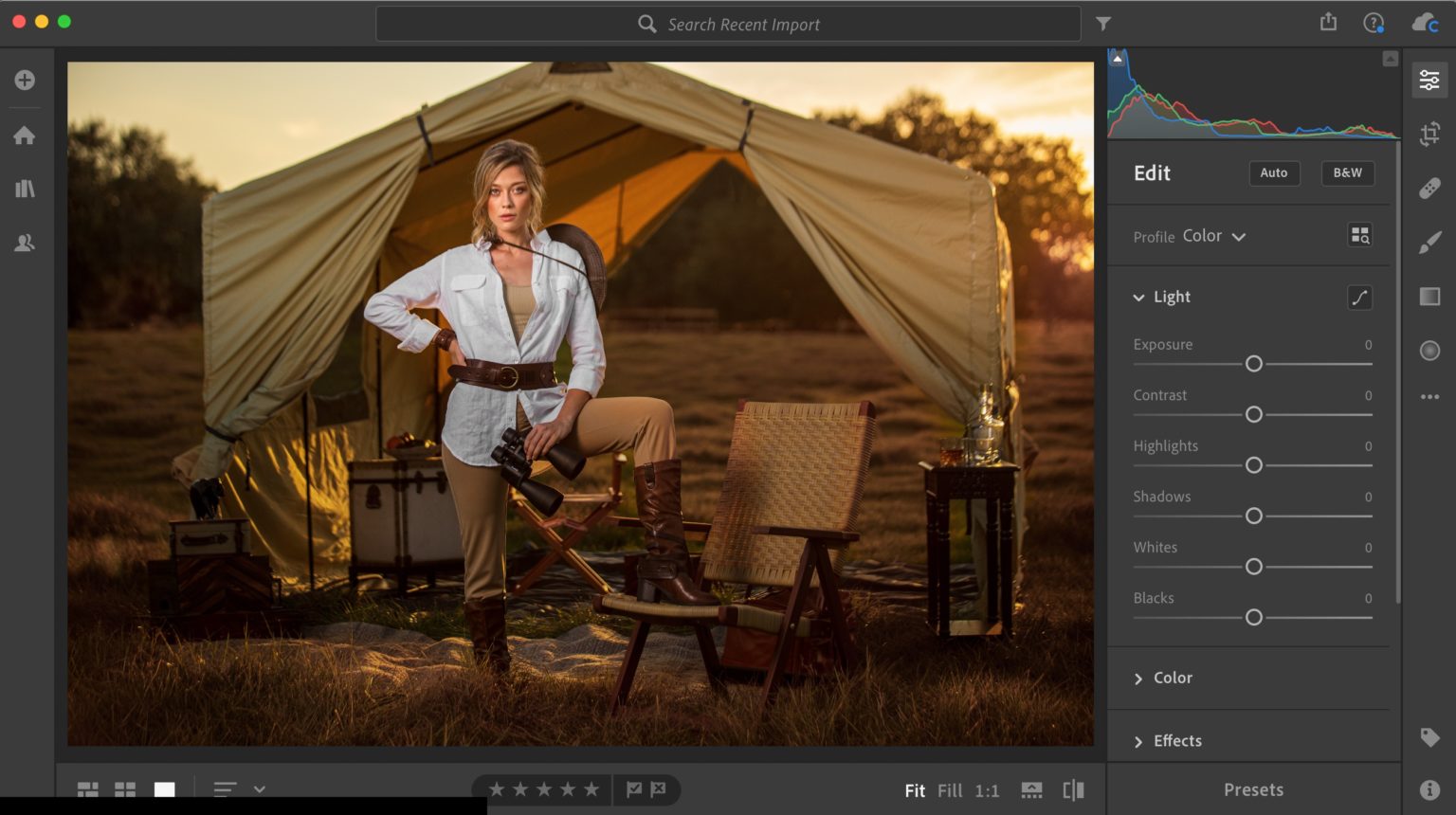Image resolution: width=1456 pixels, height=815 pixels.
Task: Open the Tone Curve icon in the Light panel
Action: tap(1359, 297)
